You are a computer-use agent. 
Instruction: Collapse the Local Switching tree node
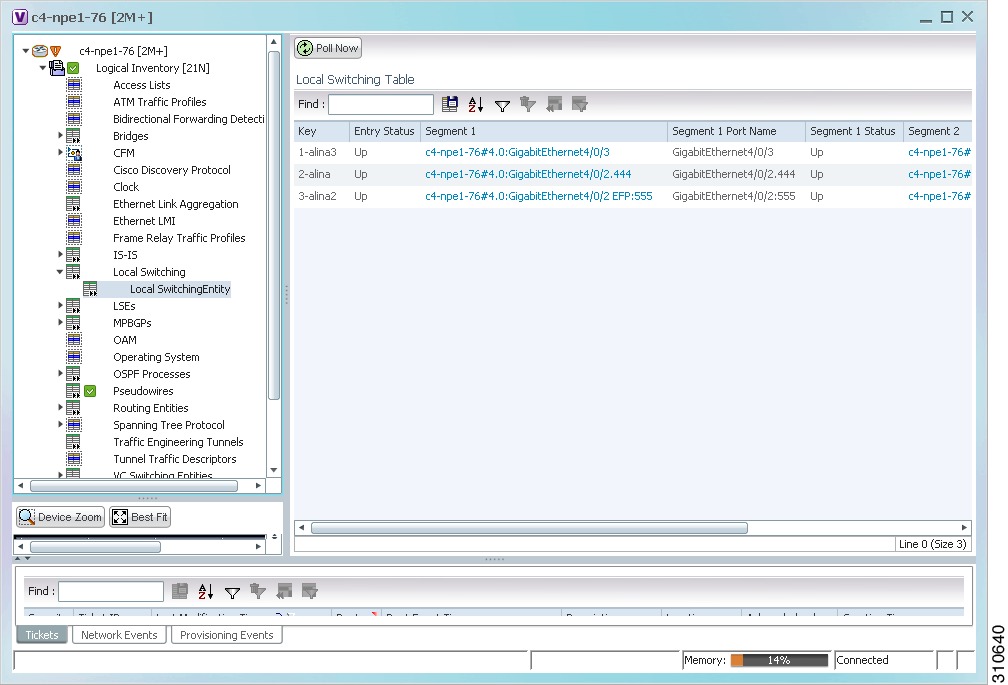60,272
